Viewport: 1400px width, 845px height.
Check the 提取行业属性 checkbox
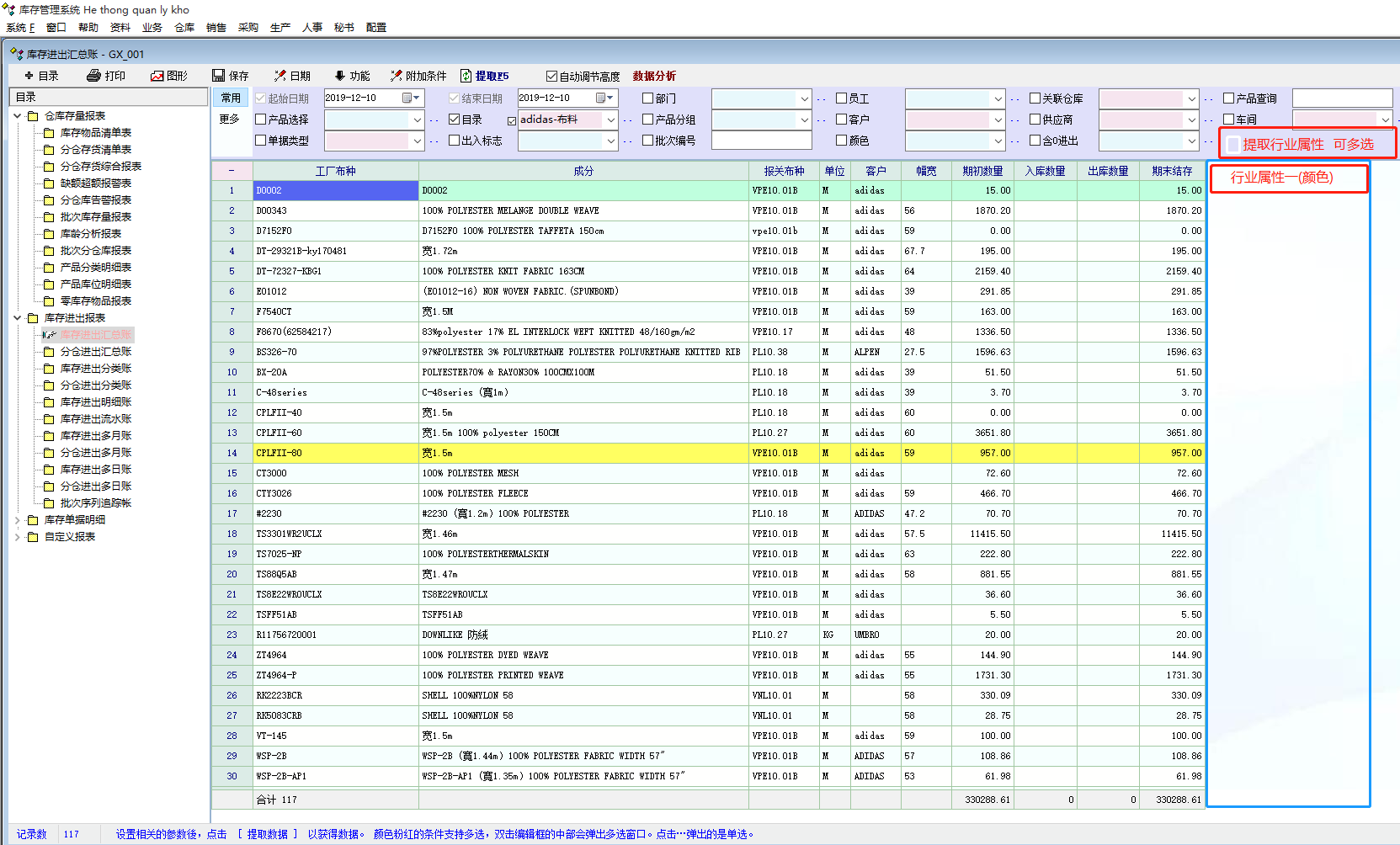pos(1233,145)
